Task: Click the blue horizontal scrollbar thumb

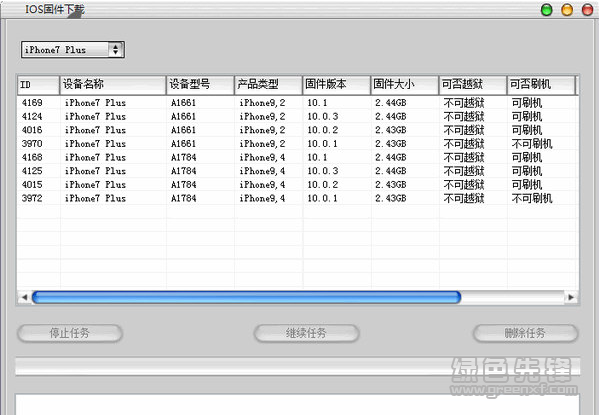Action: pyautogui.click(x=246, y=297)
